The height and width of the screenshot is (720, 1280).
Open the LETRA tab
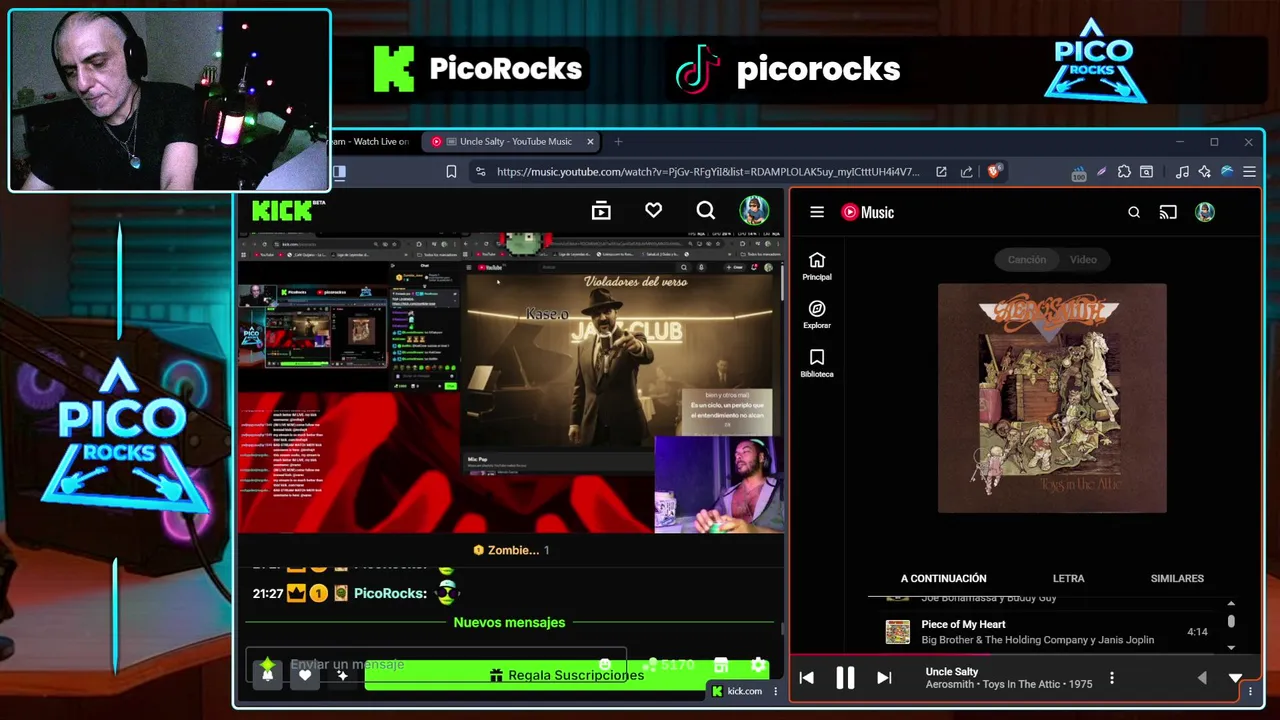pyautogui.click(x=1068, y=578)
